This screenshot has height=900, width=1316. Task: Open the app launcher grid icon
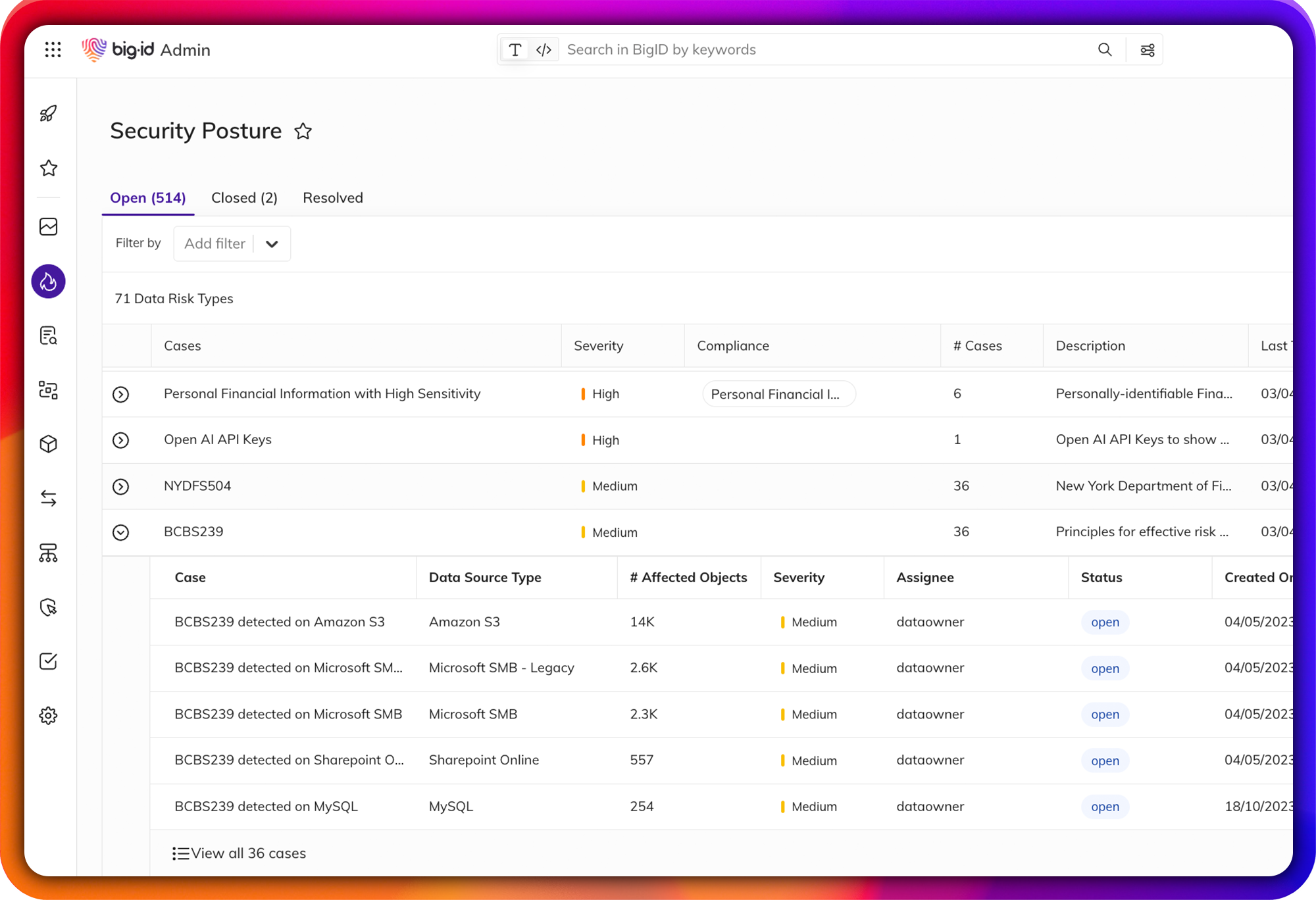coord(53,49)
